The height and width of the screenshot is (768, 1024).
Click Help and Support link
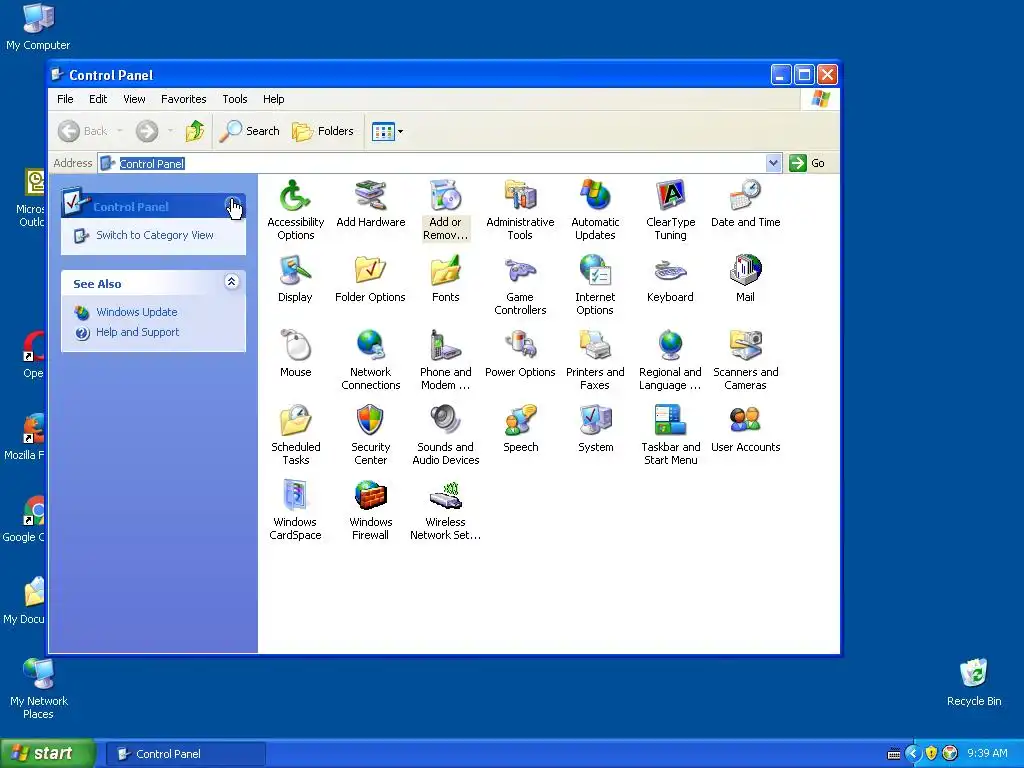[137, 332]
